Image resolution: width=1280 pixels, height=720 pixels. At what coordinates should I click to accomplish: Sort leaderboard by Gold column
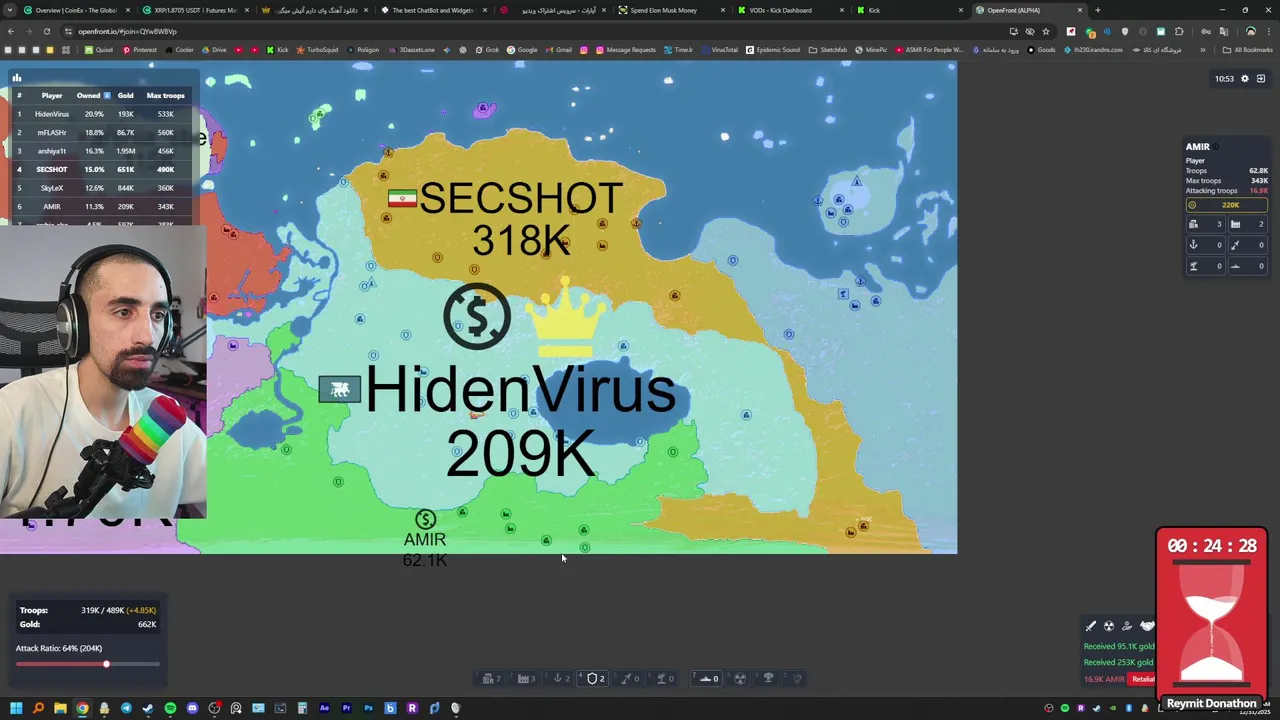pos(125,96)
